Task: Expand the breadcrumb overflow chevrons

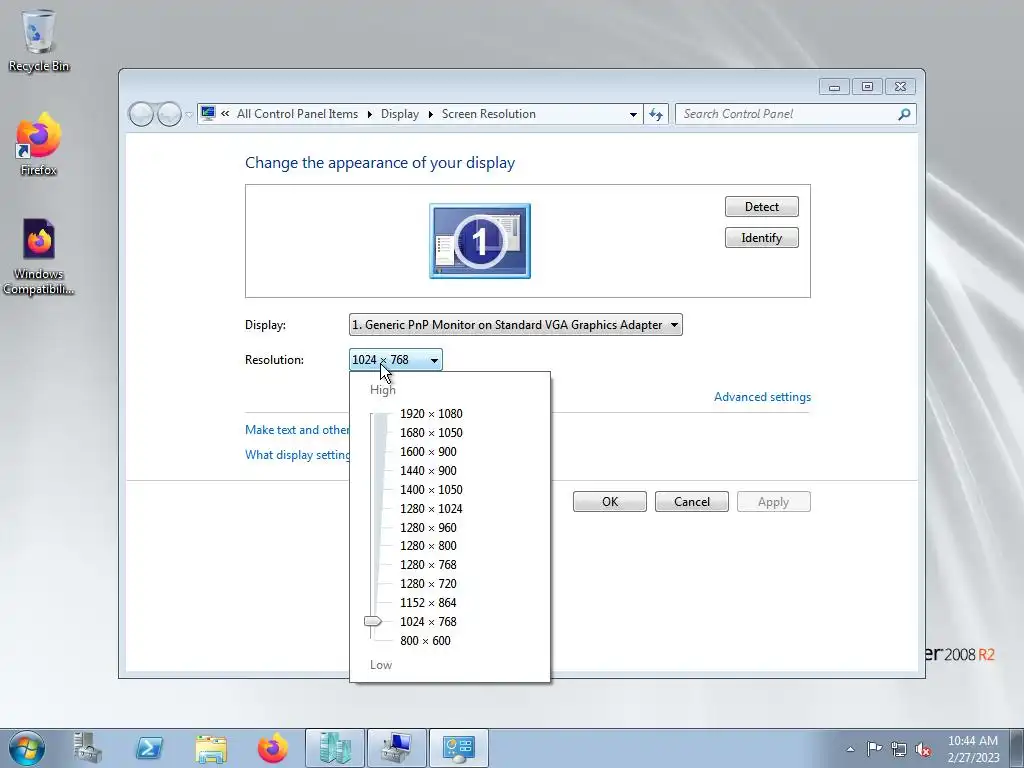Action: coord(225,114)
